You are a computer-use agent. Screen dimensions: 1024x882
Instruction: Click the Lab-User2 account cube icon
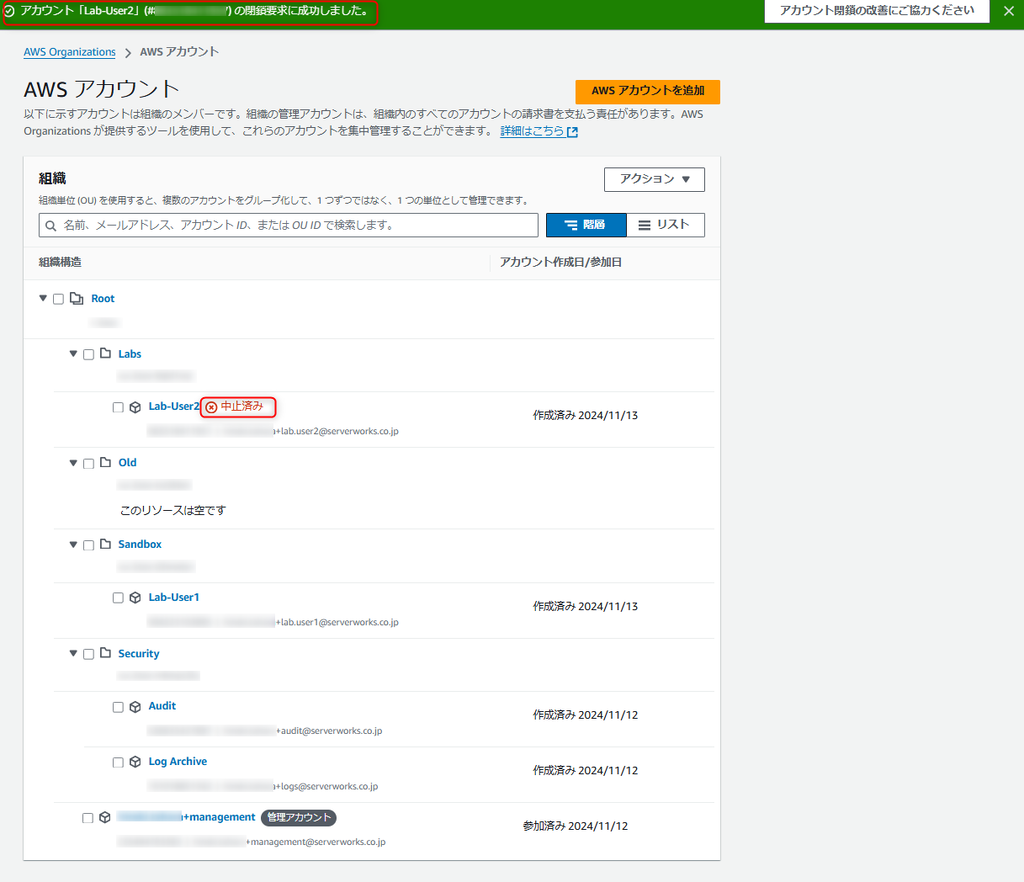click(x=135, y=407)
